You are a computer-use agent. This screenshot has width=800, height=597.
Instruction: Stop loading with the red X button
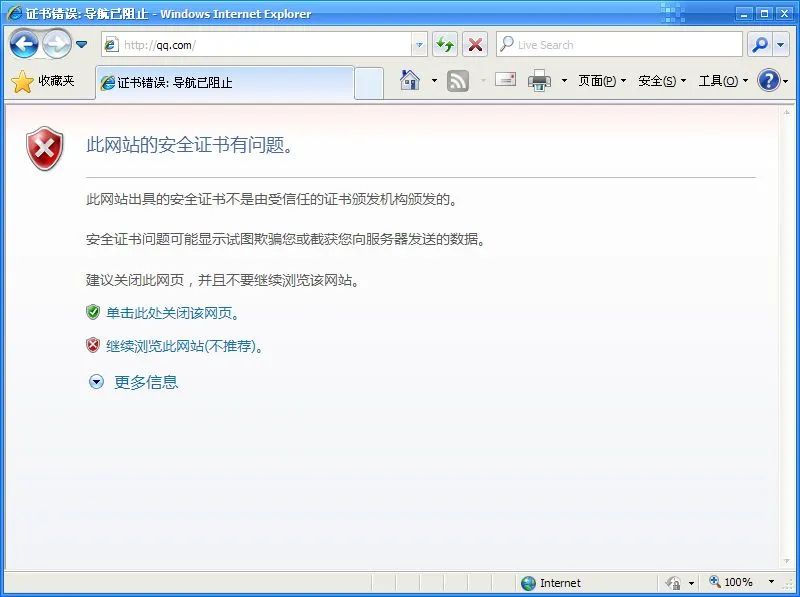coord(475,45)
